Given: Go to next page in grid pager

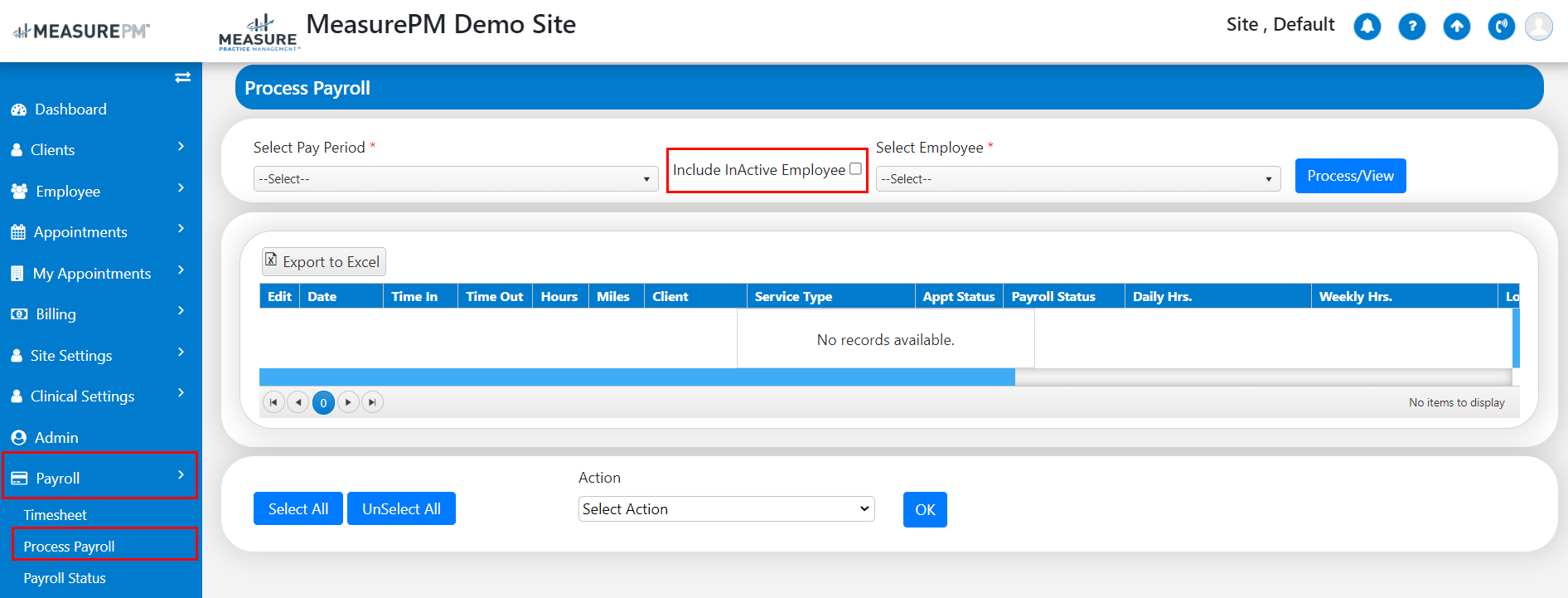Looking at the screenshot, I should [x=348, y=402].
